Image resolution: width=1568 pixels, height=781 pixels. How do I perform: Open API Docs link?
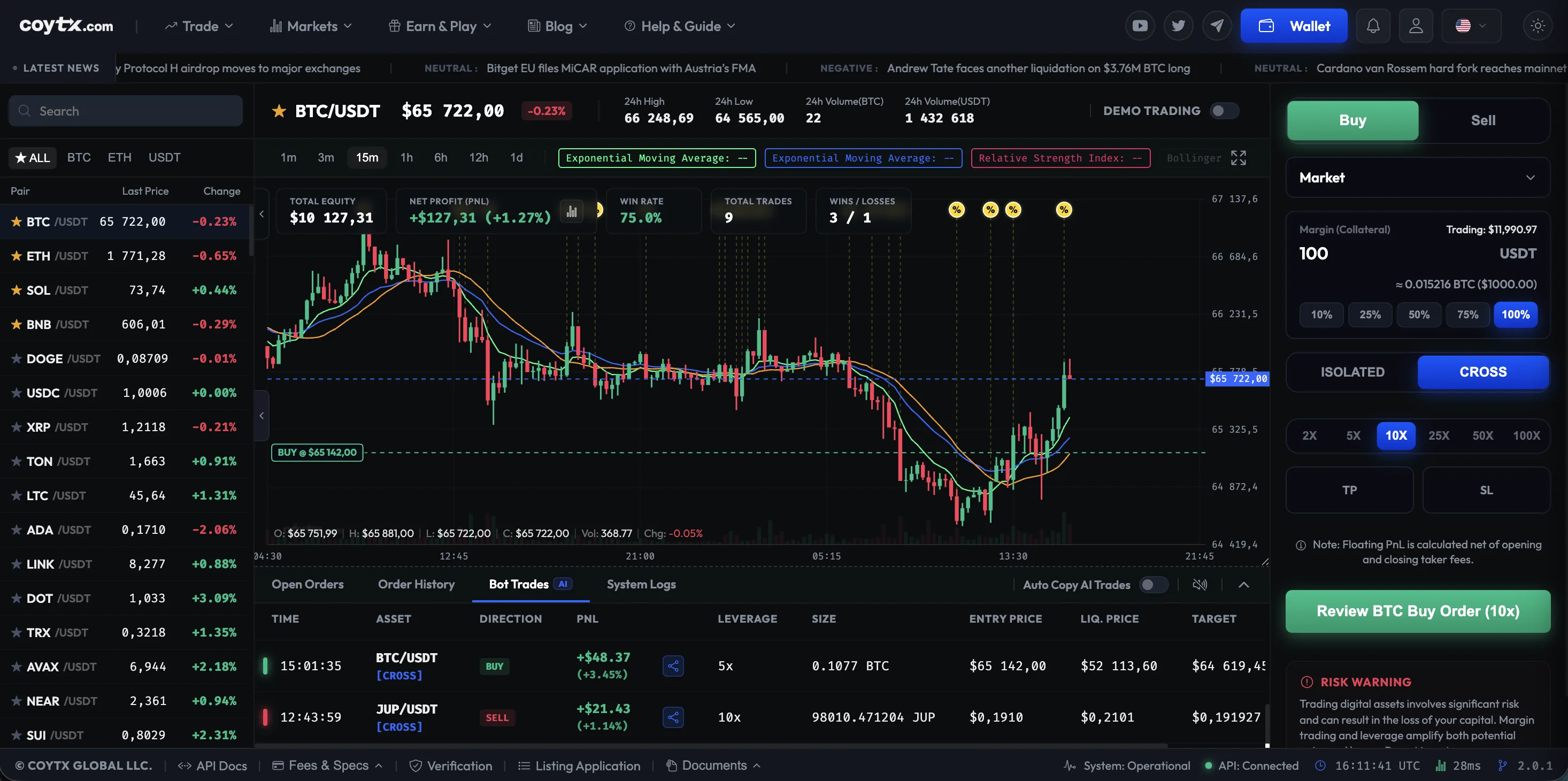coord(212,765)
